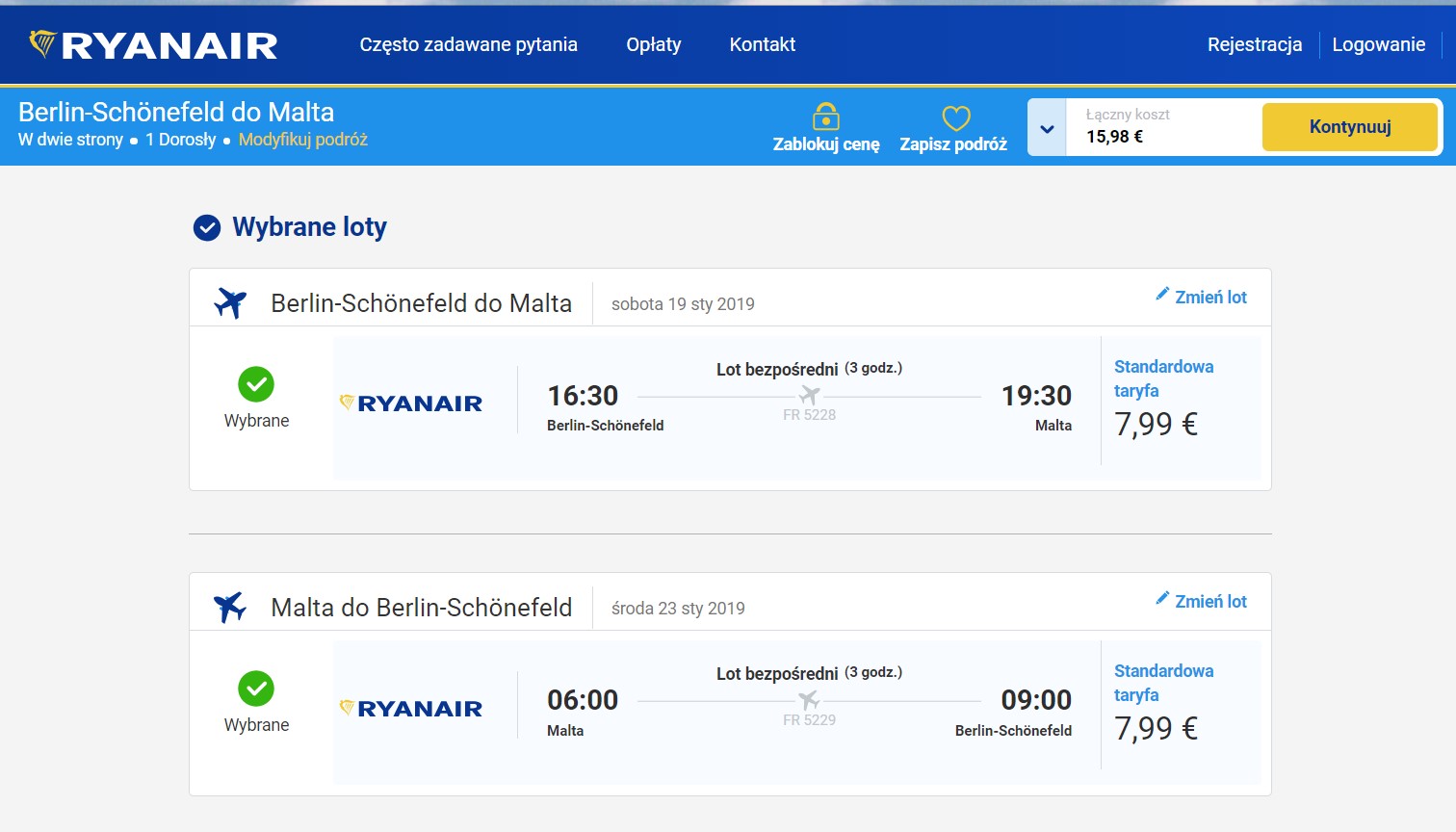Viewport: 1456px width, 832px height.
Task: Click the plane icon beside Malta do Berlin-Schönefeld
Action: click(x=230, y=607)
